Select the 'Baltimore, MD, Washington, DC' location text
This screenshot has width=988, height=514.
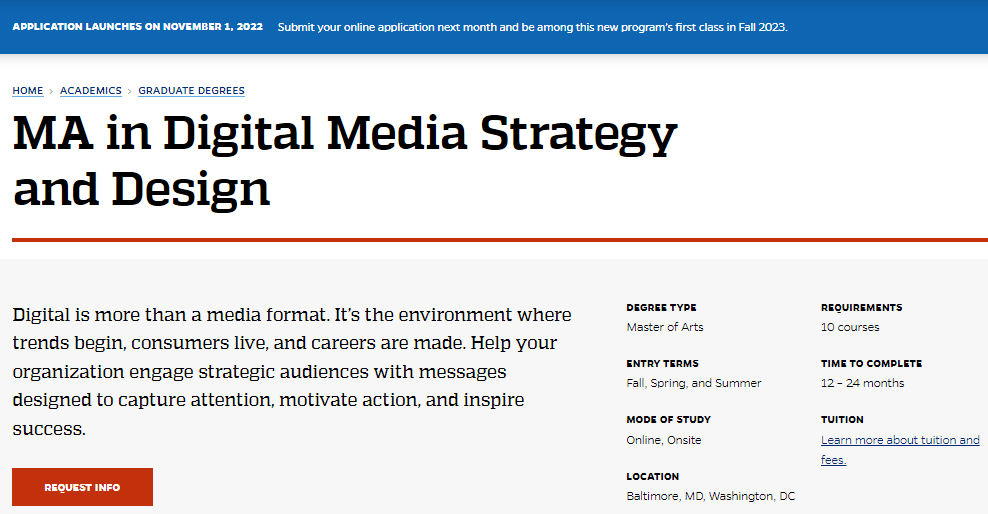coord(710,496)
